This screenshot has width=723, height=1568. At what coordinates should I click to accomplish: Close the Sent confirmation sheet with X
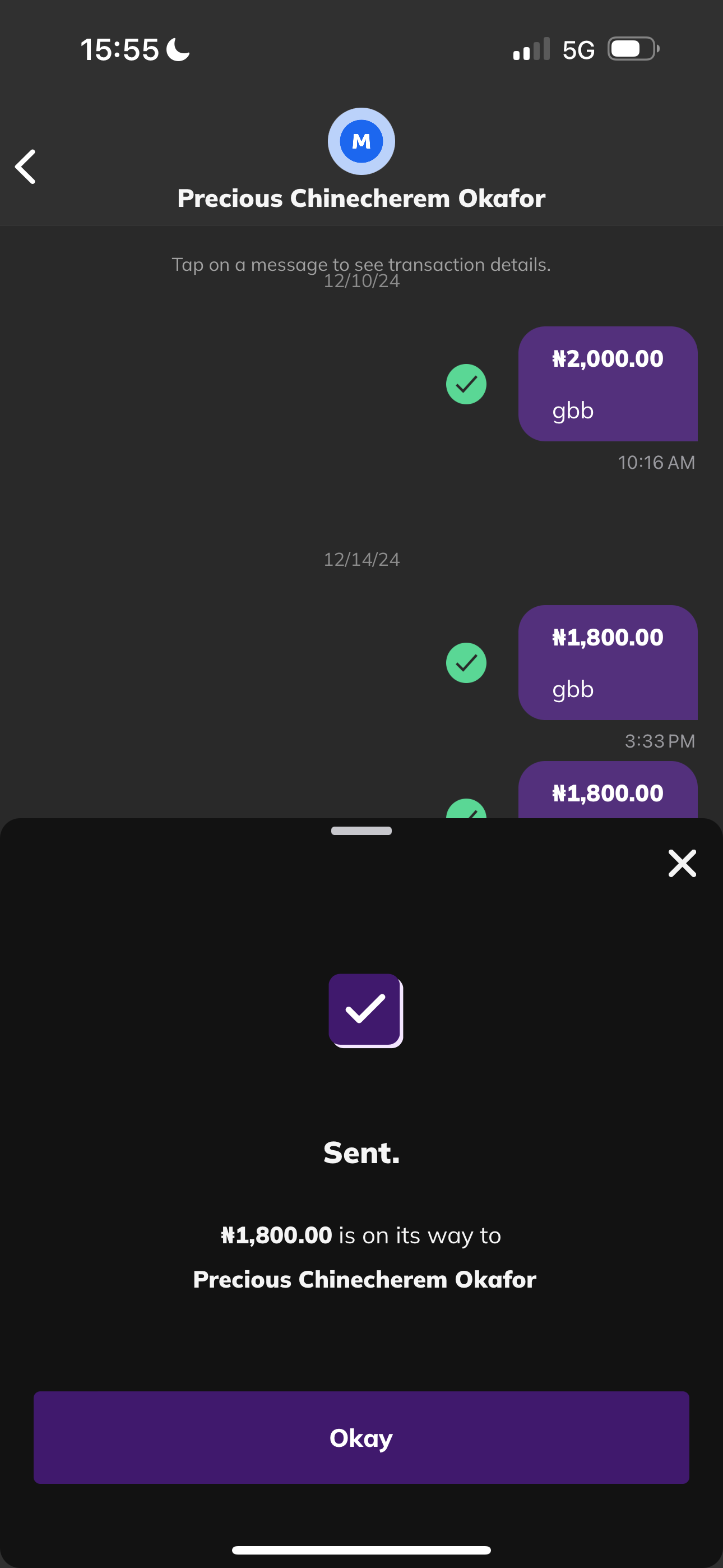(x=682, y=863)
